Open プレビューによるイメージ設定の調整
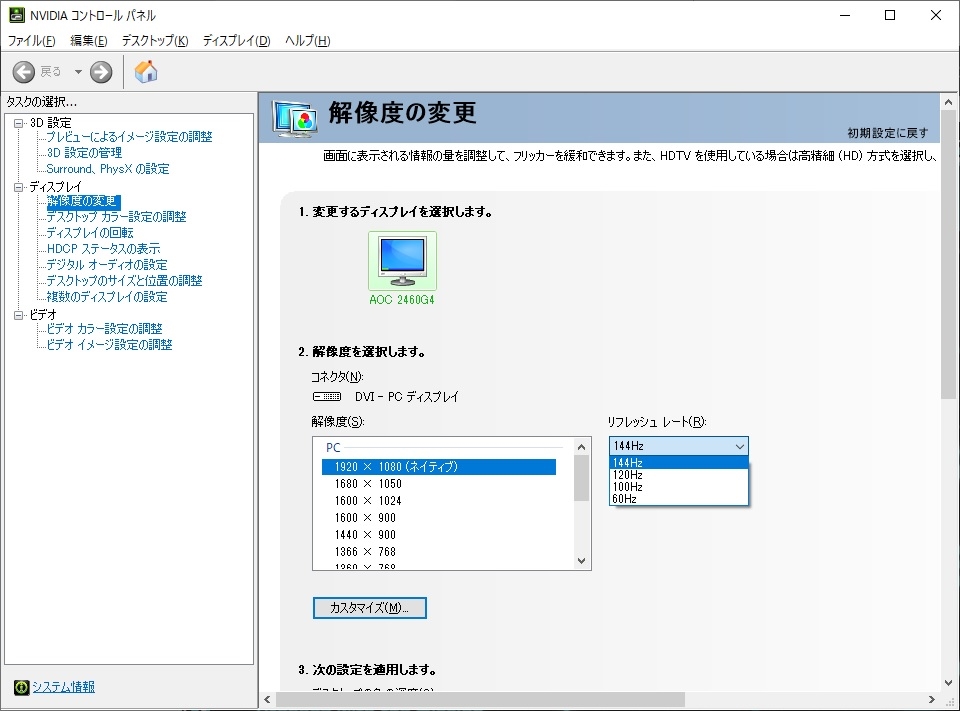The width and height of the screenshot is (960, 711). click(x=129, y=137)
